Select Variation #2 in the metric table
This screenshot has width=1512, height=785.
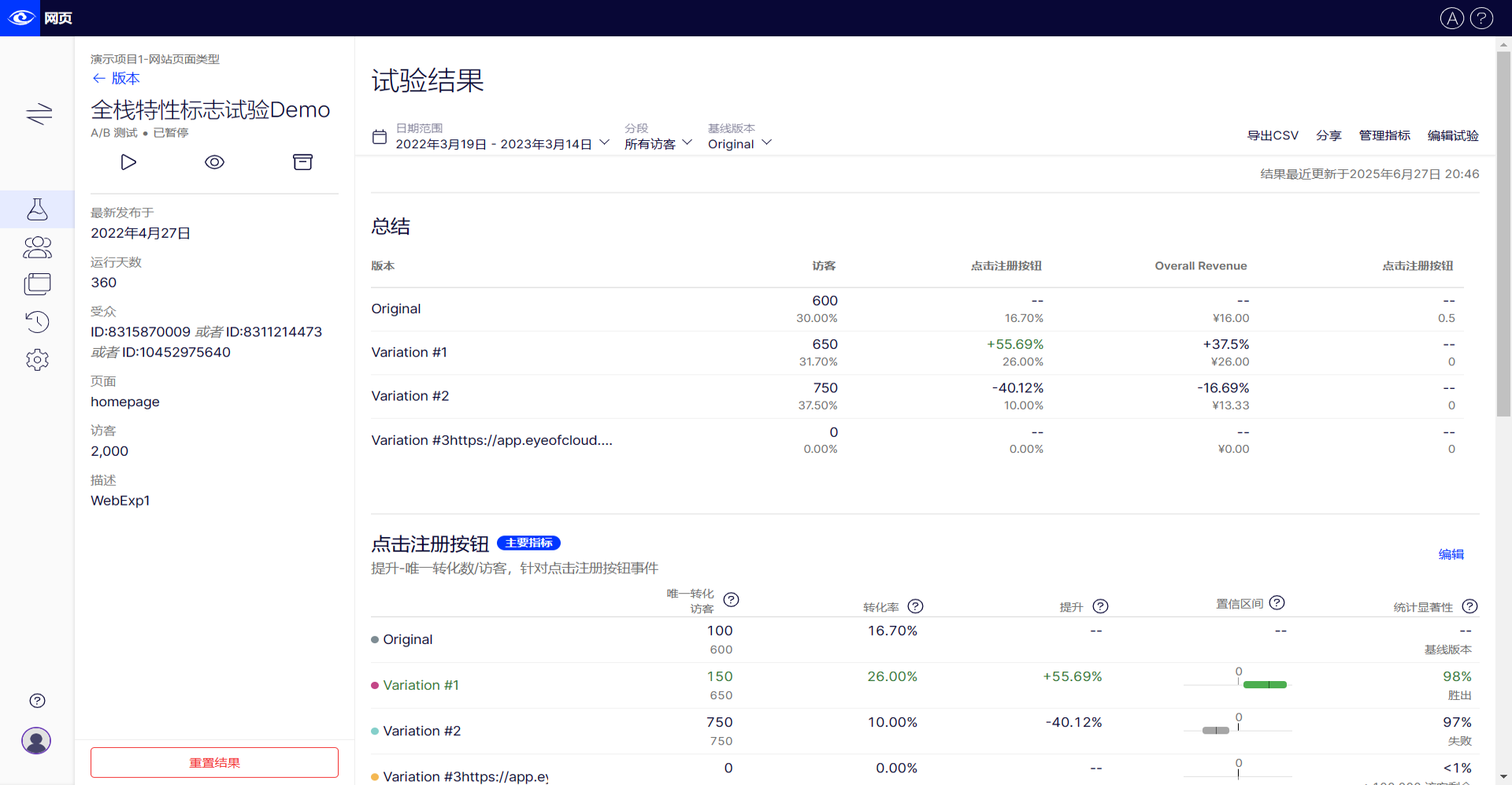pyautogui.click(x=422, y=731)
